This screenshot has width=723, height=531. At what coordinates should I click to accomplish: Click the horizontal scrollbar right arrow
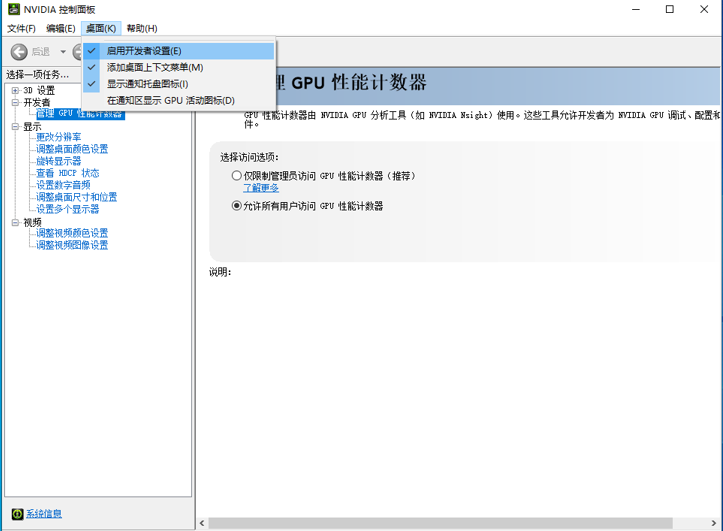[714, 523]
